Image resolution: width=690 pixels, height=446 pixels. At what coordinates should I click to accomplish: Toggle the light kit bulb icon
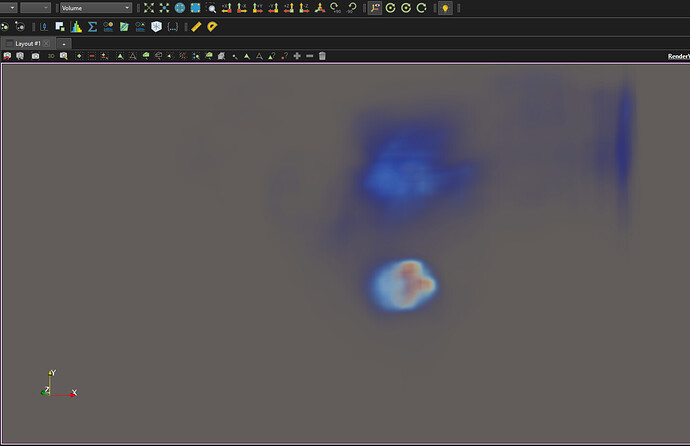(x=445, y=8)
